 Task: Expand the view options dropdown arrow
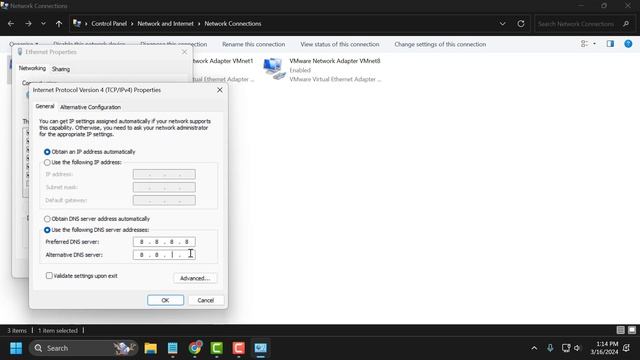coord(594,44)
